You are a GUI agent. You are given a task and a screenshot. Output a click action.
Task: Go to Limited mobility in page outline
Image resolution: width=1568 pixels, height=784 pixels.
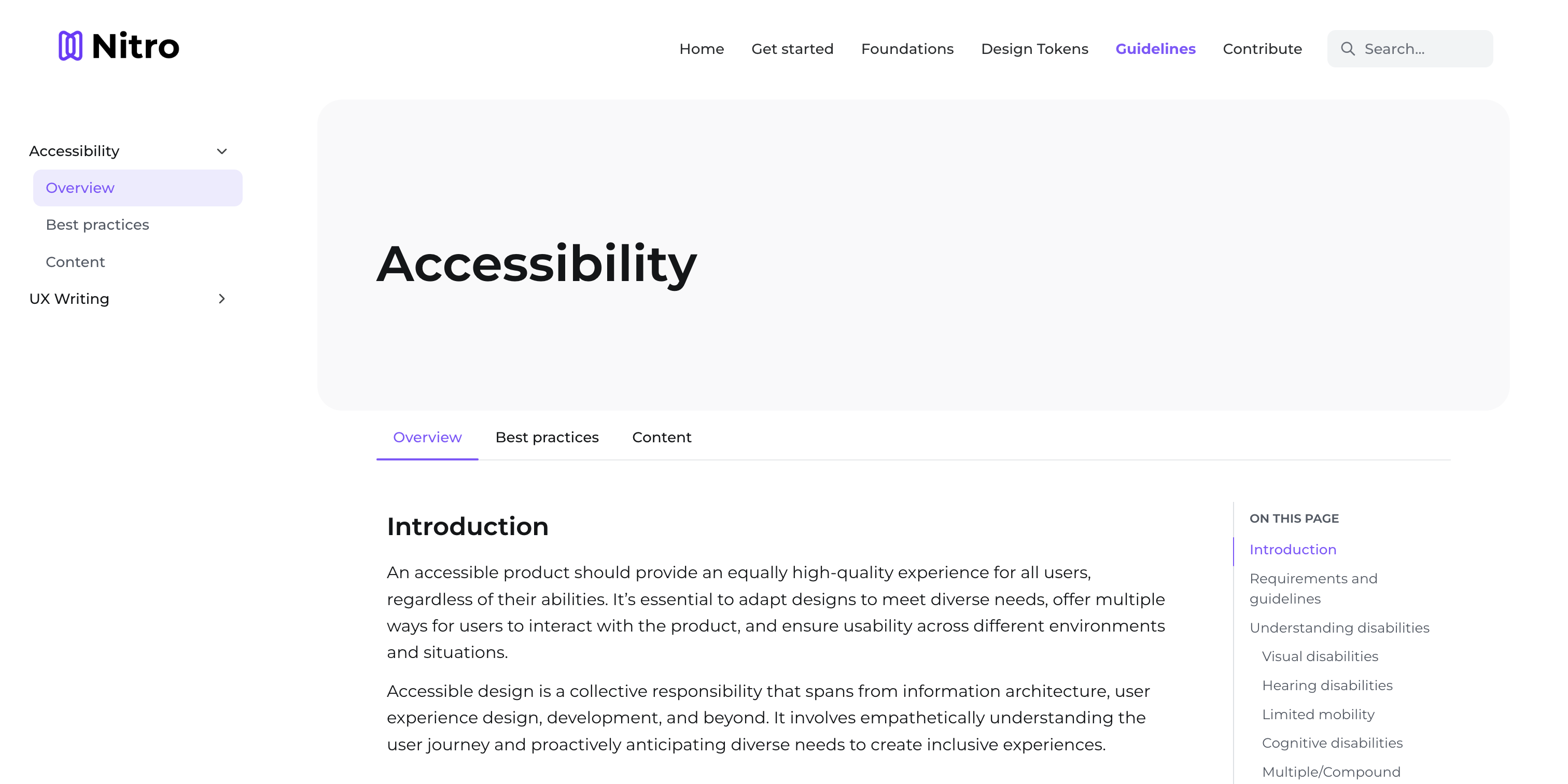(1318, 714)
